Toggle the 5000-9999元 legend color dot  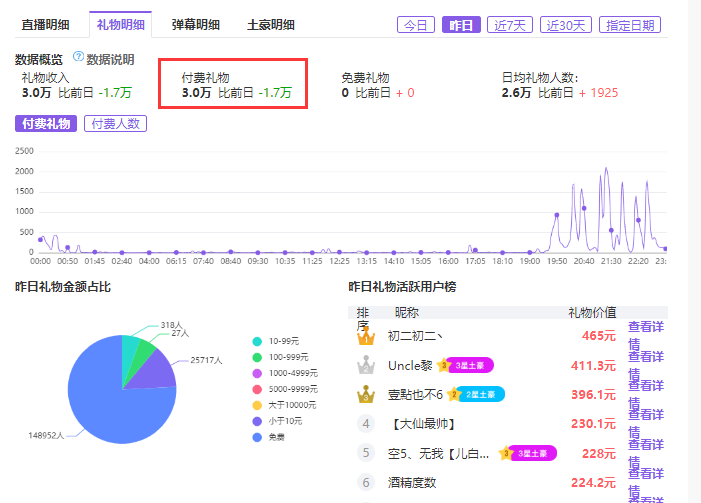pos(257,389)
